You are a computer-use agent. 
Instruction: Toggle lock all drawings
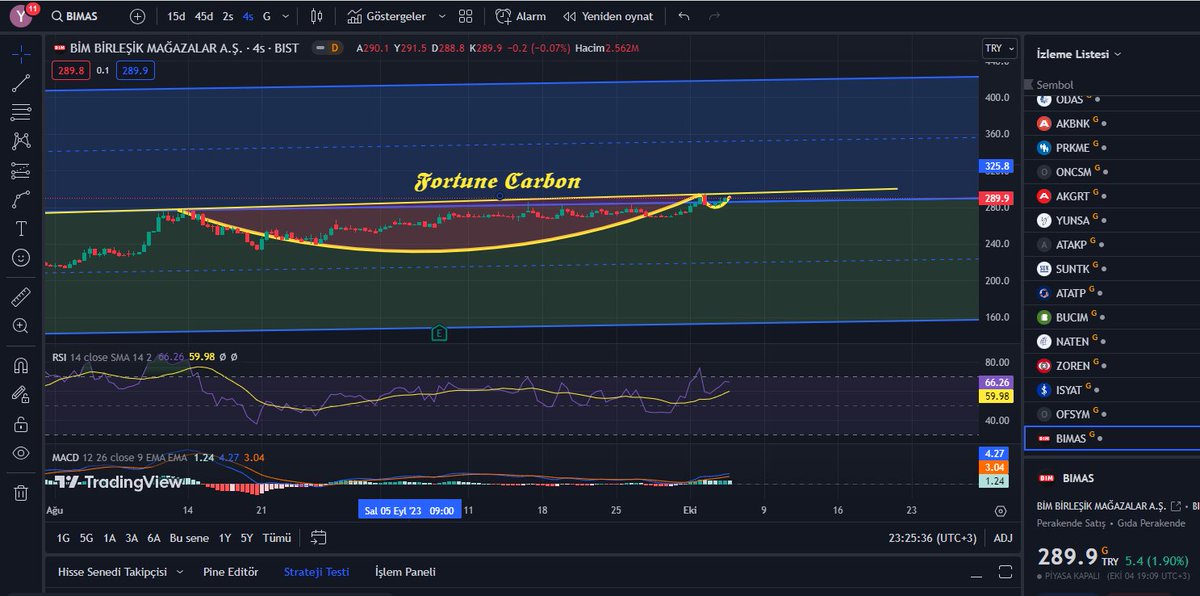[21, 424]
